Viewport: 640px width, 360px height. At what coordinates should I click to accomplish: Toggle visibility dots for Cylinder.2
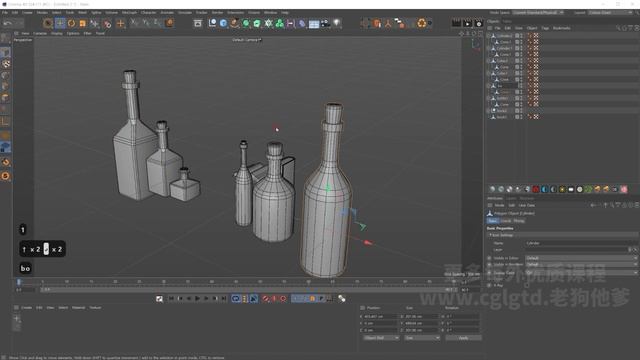521,36
